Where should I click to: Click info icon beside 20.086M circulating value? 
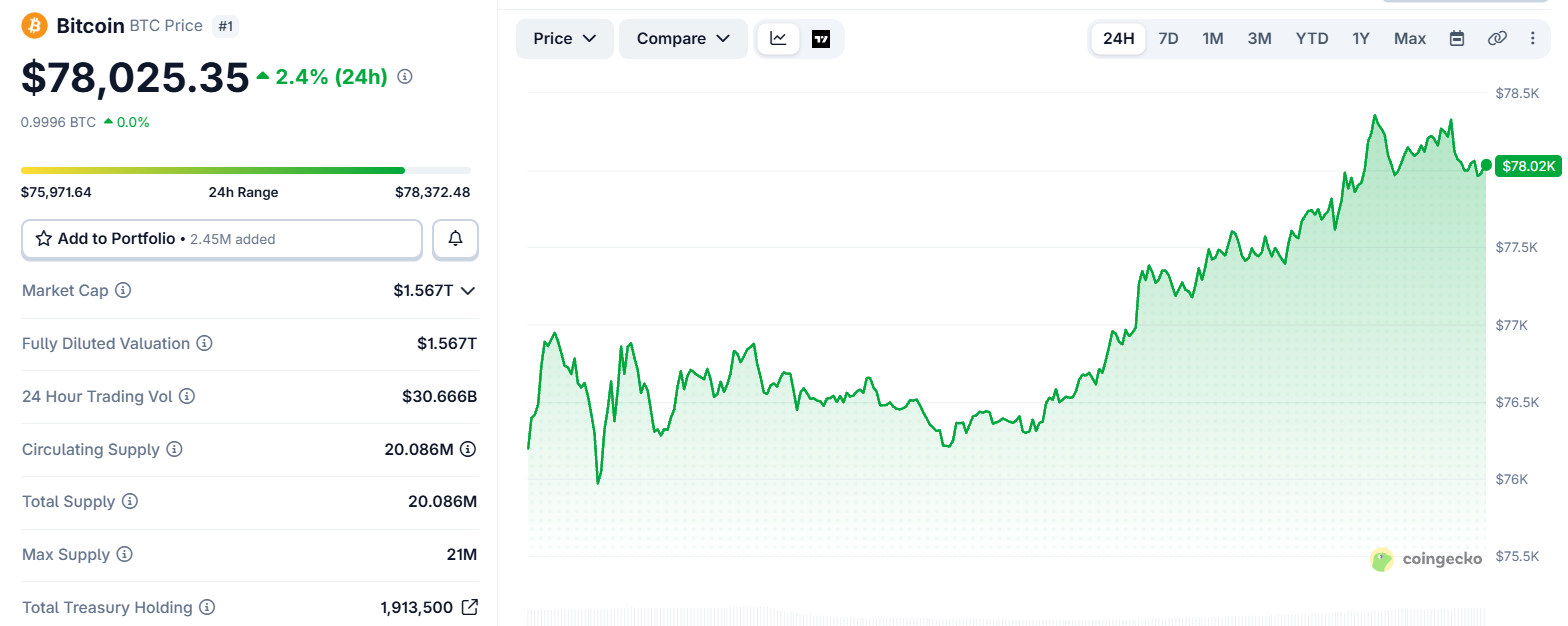pyautogui.click(x=467, y=450)
